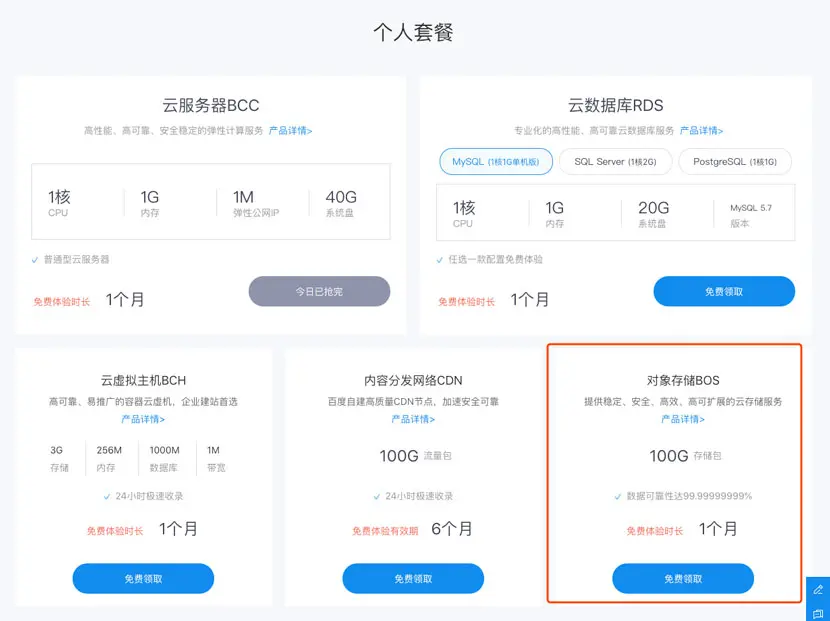Viewport: 830px width, 621px height.
Task: Click the 3G 存储 spec in BCH card
Action: pyautogui.click(x=59, y=458)
